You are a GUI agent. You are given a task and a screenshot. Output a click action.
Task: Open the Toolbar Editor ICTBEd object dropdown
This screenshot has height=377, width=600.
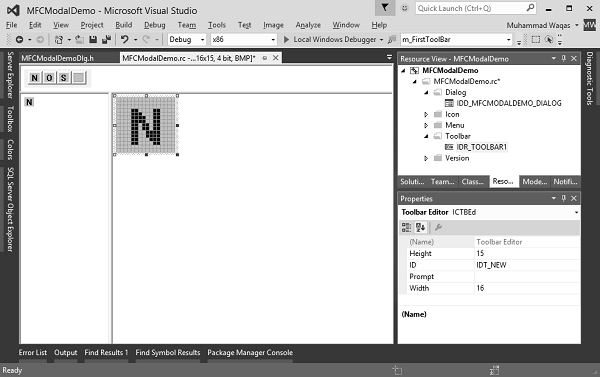(576, 212)
